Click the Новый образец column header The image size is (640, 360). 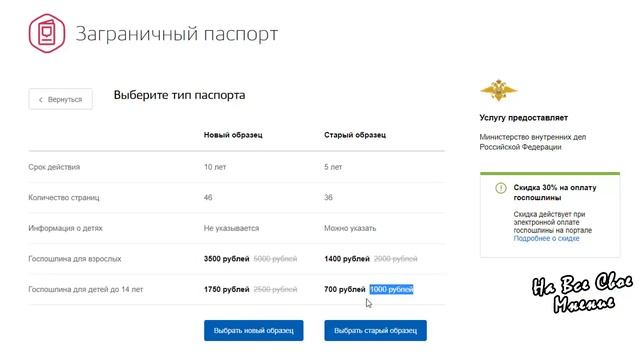[233, 135]
